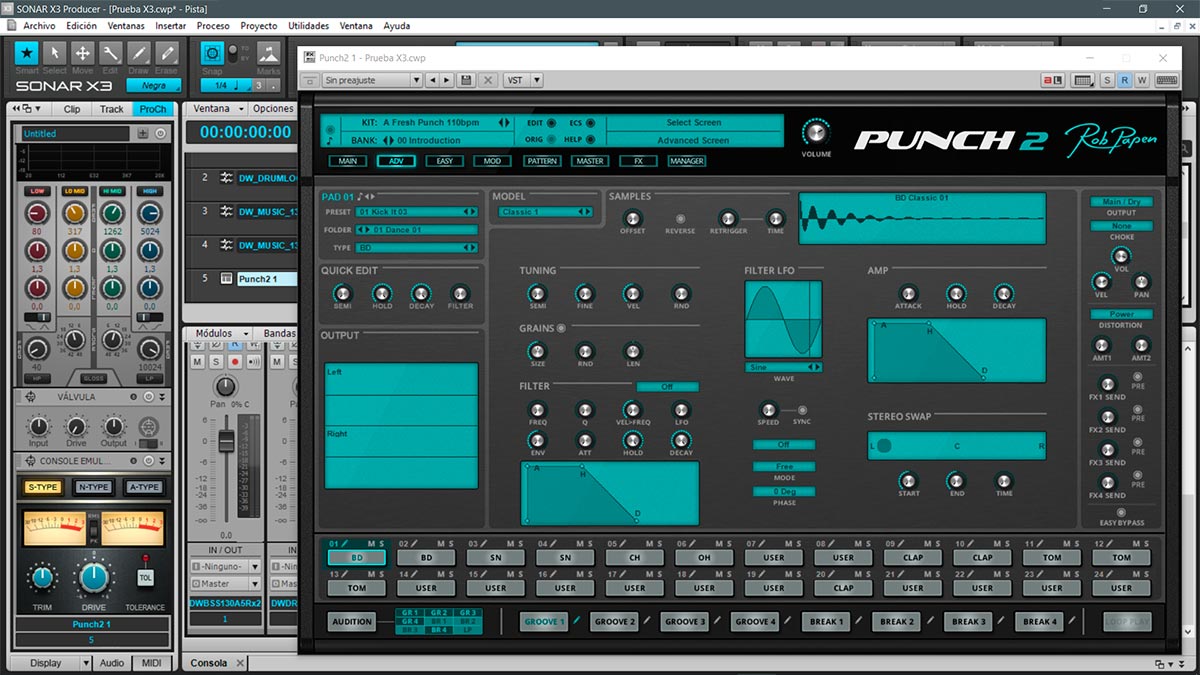Open the Display dropdown arrow in inspector
The height and width of the screenshot is (675, 1200).
(86, 663)
